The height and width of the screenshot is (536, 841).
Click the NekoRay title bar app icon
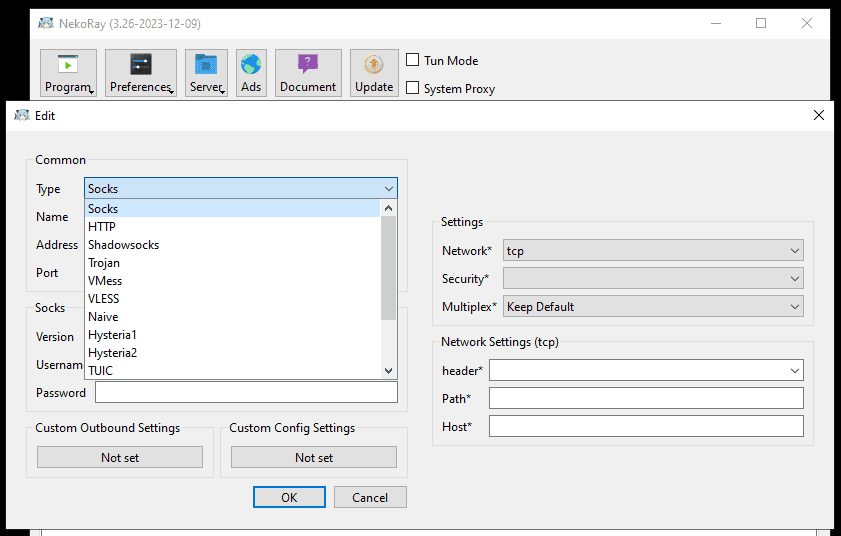(x=46, y=23)
